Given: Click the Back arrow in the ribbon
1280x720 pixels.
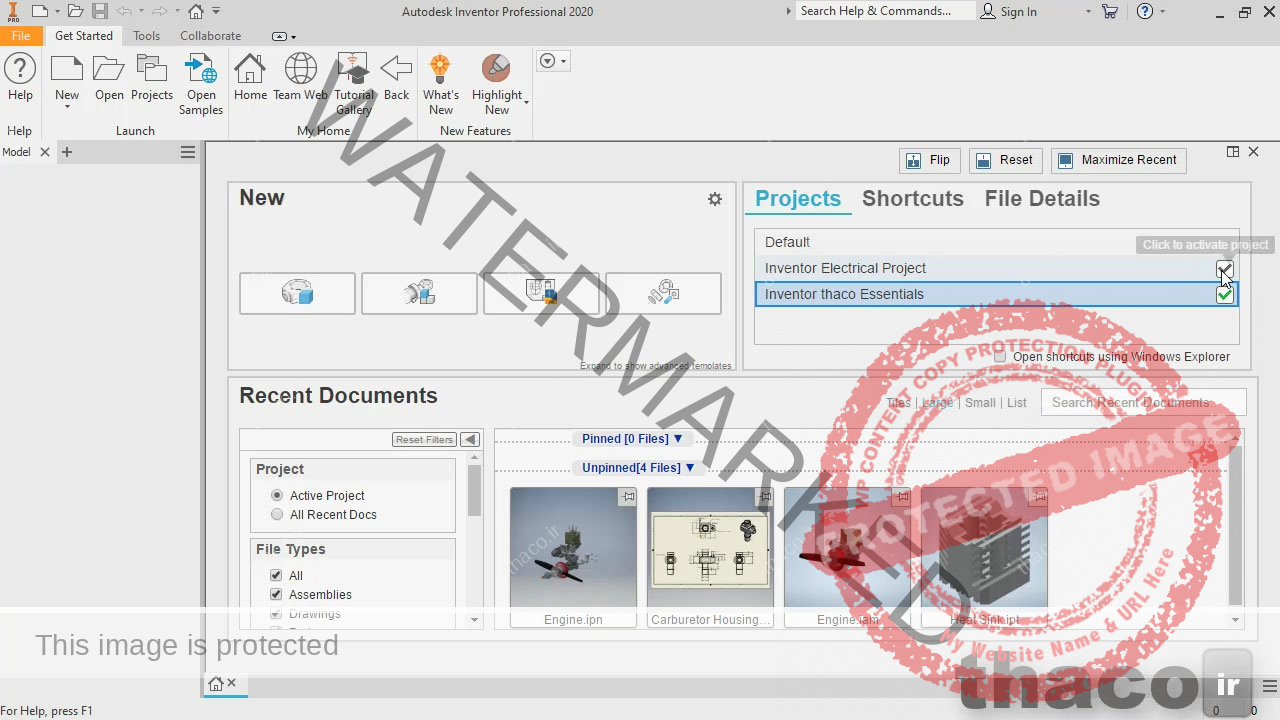Looking at the screenshot, I should (x=396, y=78).
